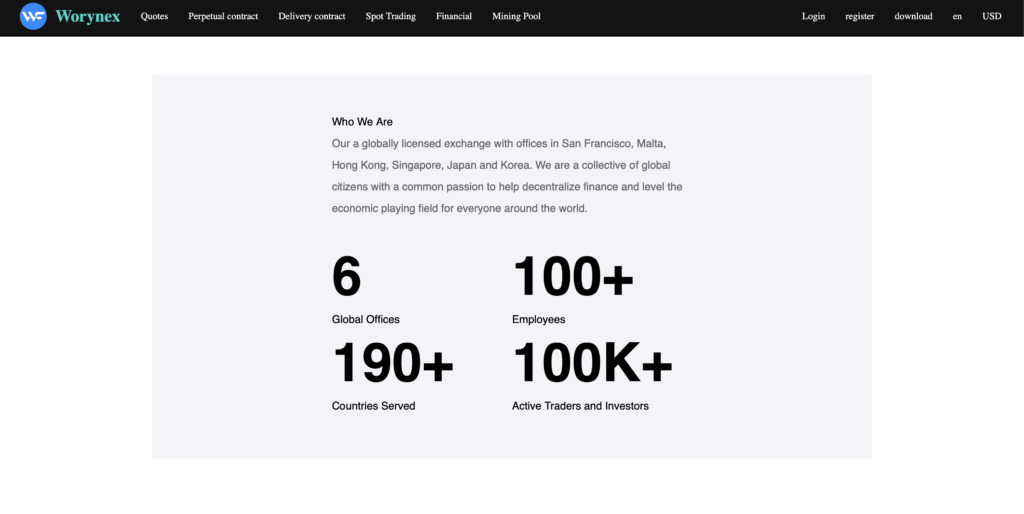Image resolution: width=1024 pixels, height=514 pixels.
Task: Click the Worynex round logo icon
Action: coord(33,16)
